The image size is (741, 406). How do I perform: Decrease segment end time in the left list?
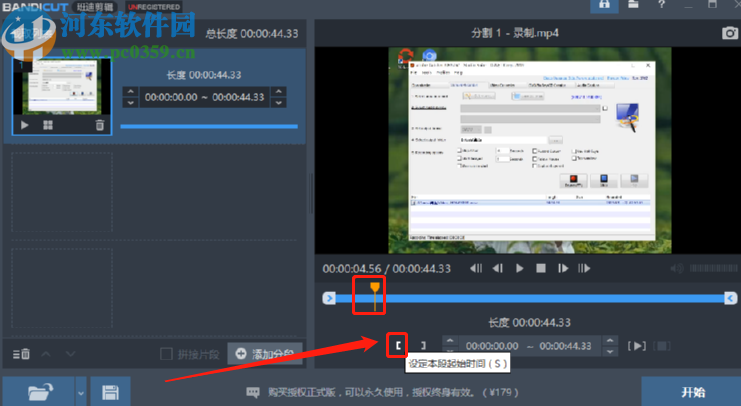(278, 103)
